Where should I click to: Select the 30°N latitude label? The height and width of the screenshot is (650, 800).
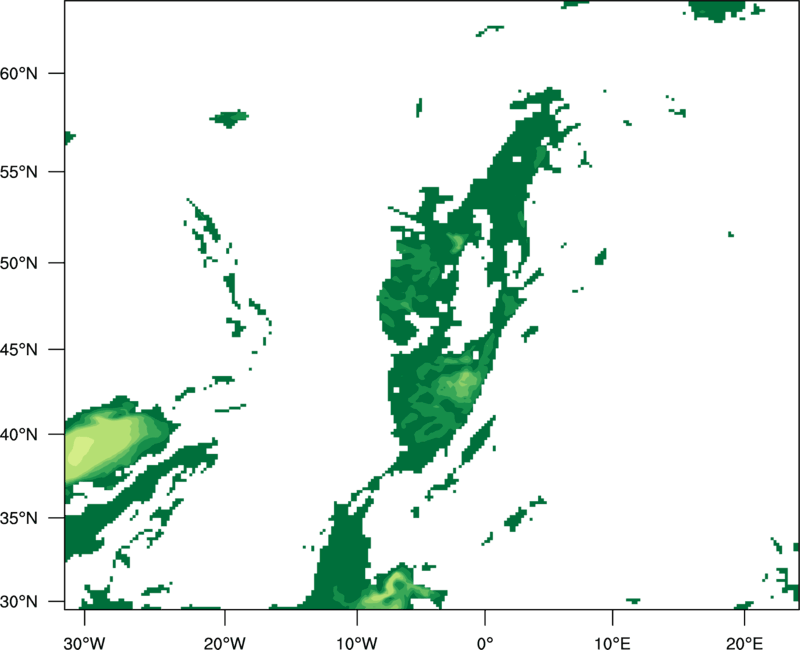point(19,602)
